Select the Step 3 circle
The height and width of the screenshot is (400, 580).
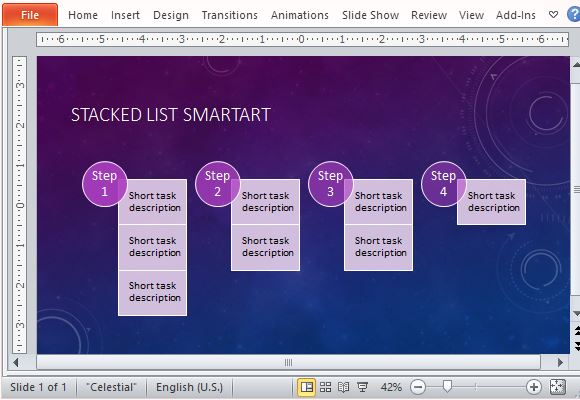point(330,184)
